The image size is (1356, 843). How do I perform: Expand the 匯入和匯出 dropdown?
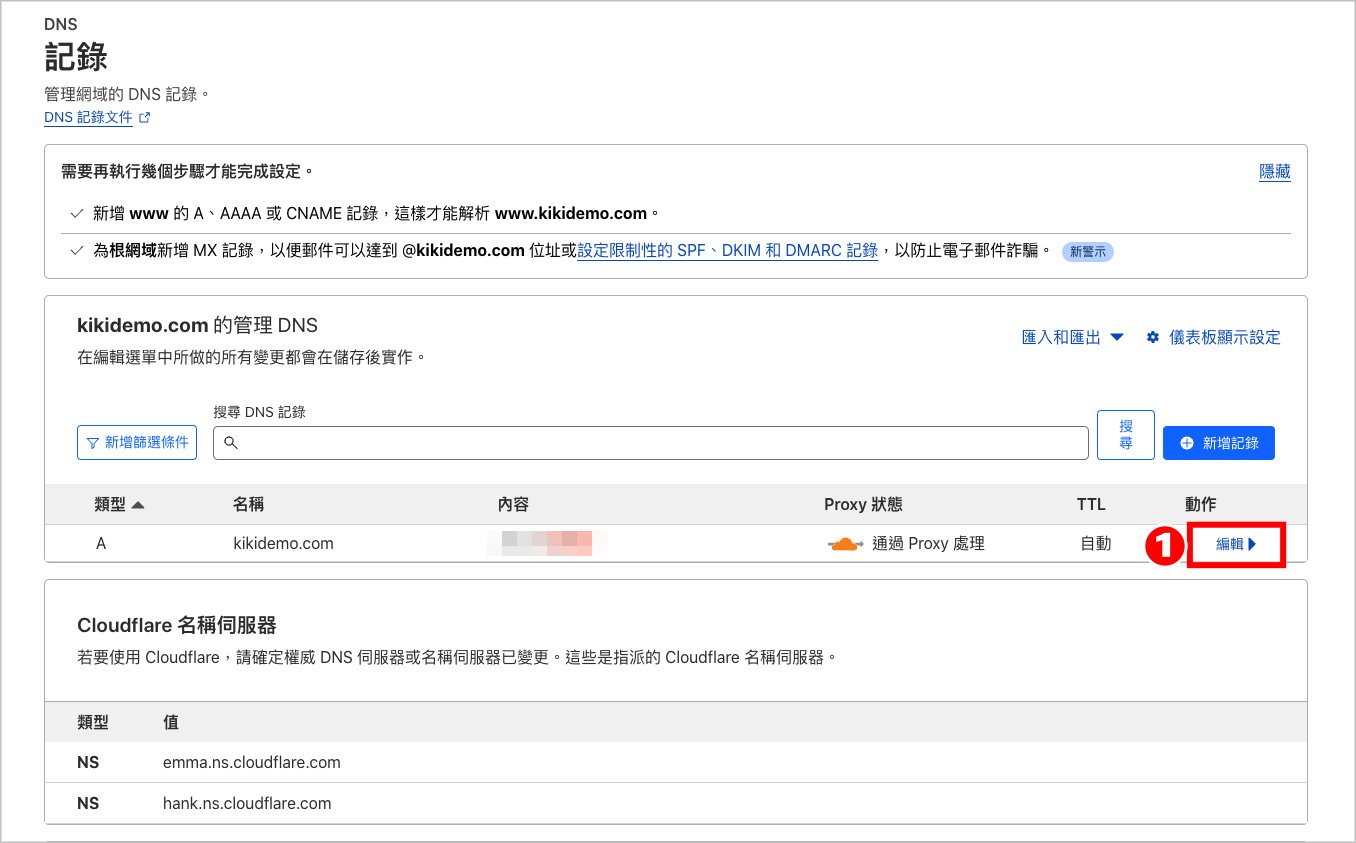pyautogui.click(x=1073, y=338)
